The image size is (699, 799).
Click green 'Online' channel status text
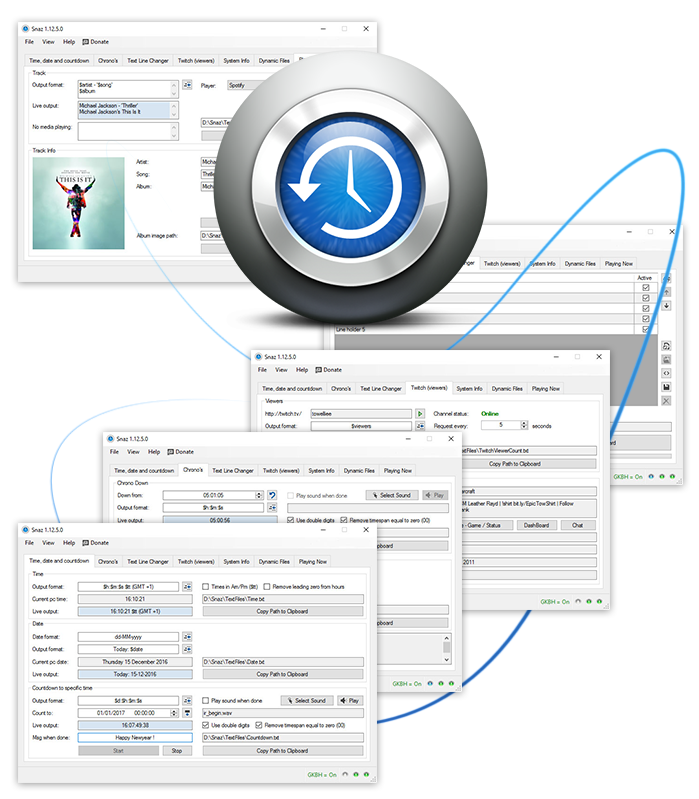(490, 414)
